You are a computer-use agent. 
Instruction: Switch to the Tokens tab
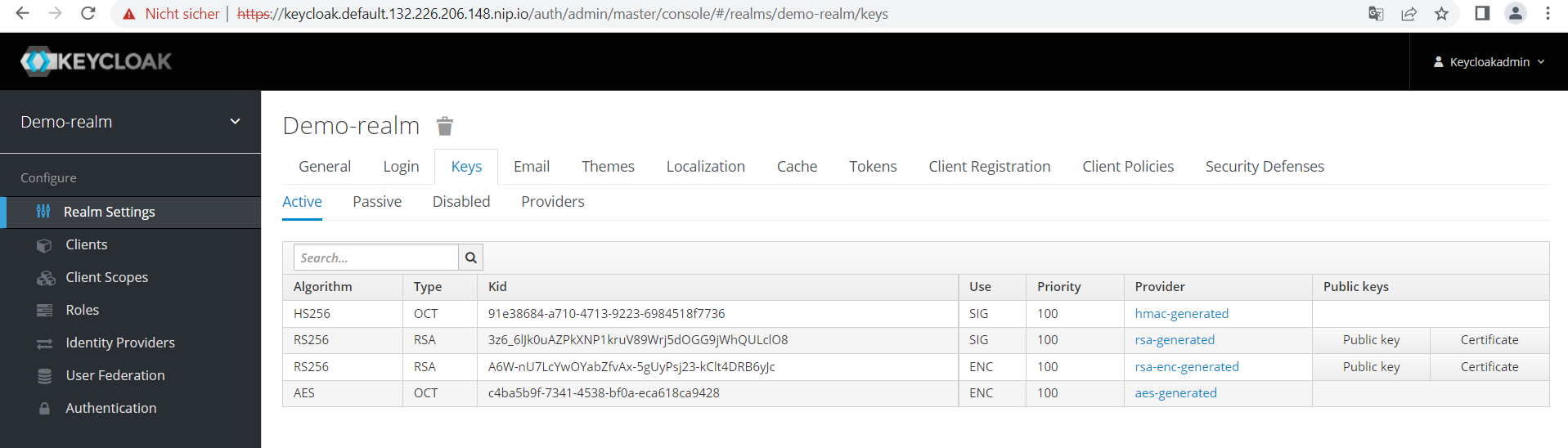(873, 167)
